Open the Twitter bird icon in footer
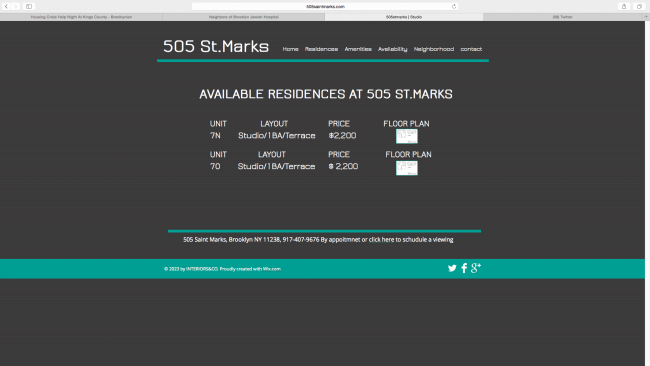Image resolution: width=650 pixels, height=366 pixels. (452, 268)
